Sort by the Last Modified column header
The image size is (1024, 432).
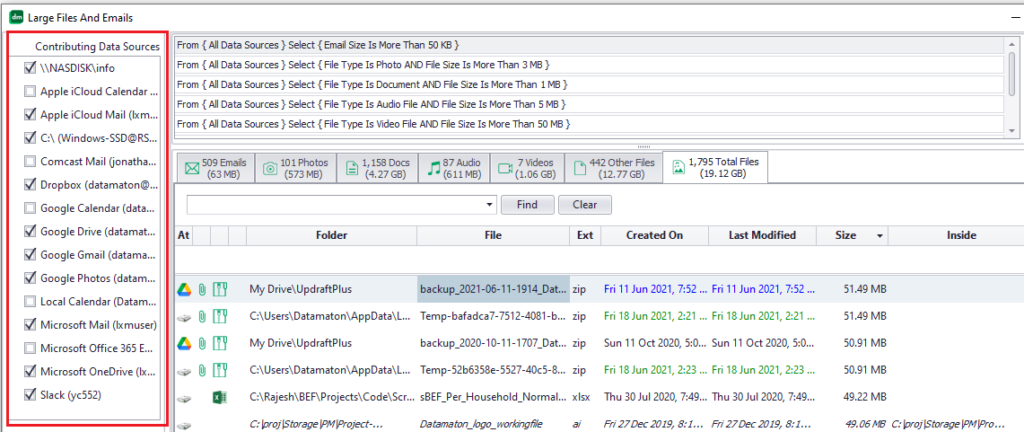pos(762,236)
